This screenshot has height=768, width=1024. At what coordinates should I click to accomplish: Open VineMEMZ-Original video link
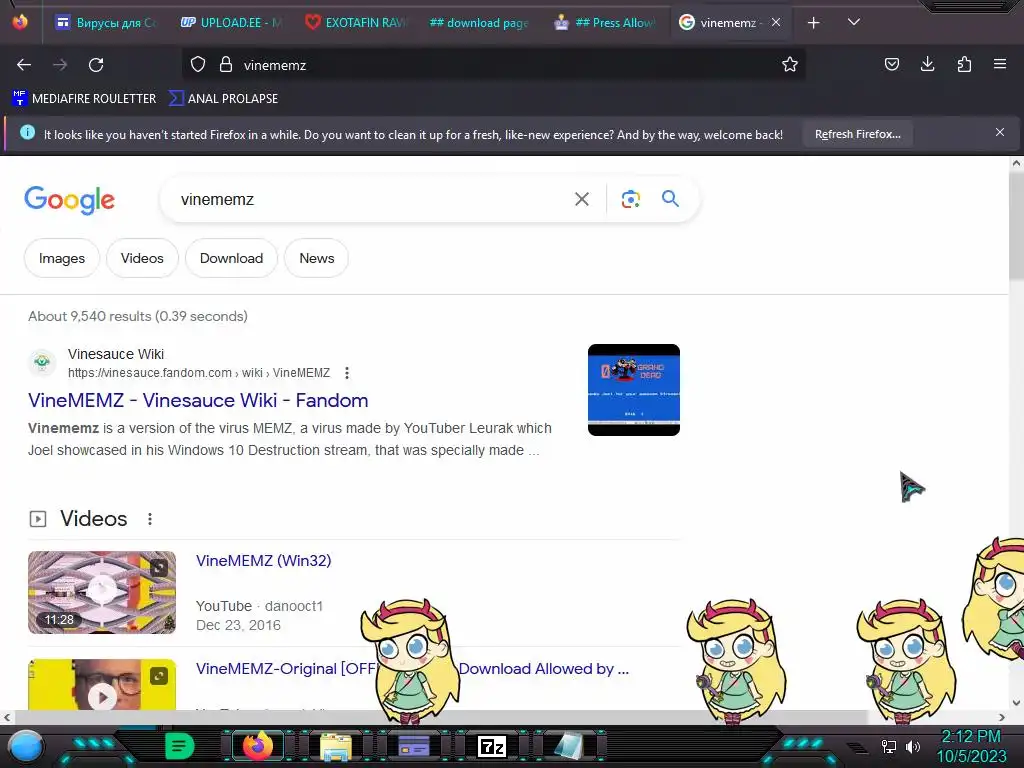(412, 669)
